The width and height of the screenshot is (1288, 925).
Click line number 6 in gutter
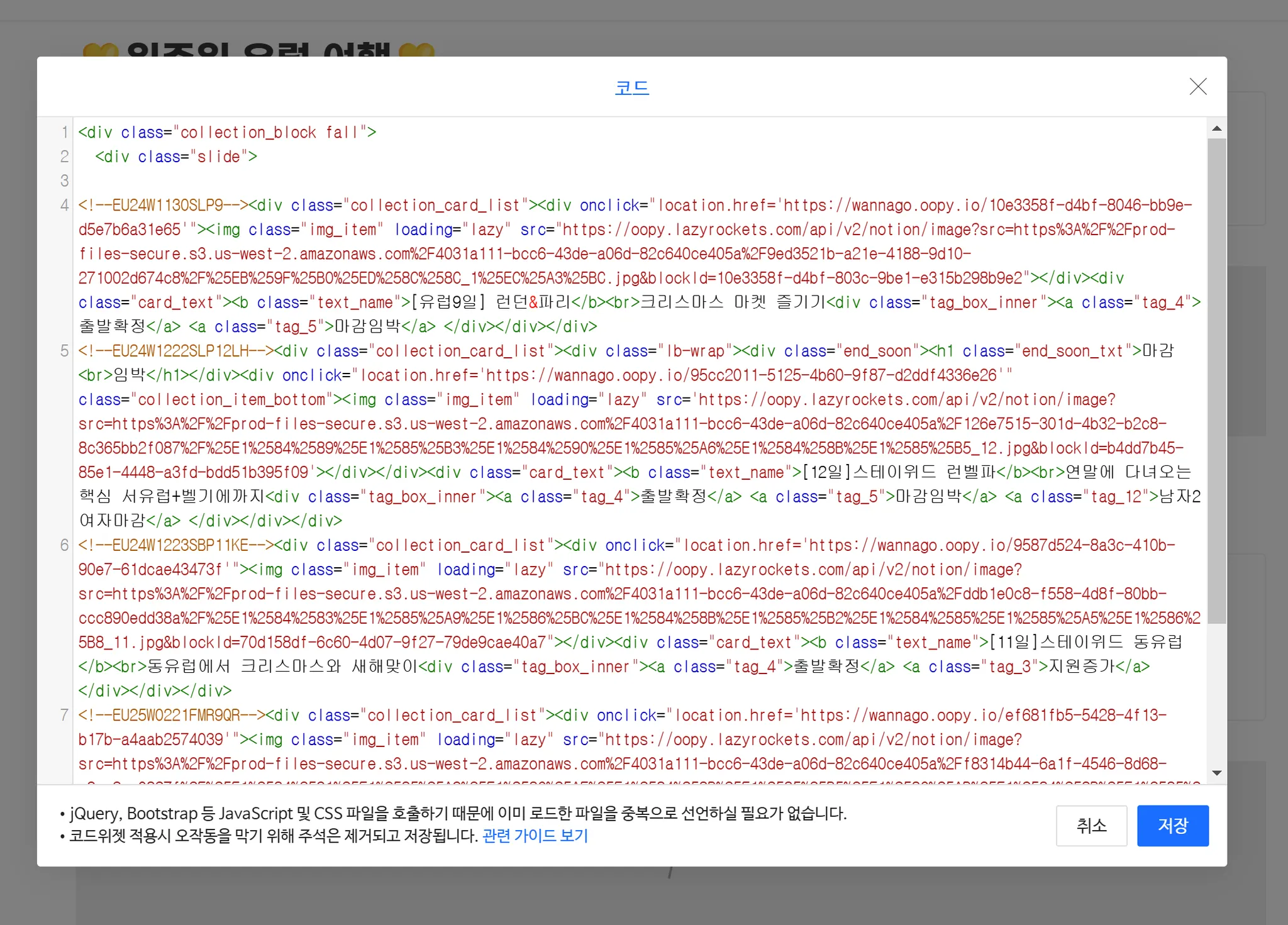tap(64, 545)
